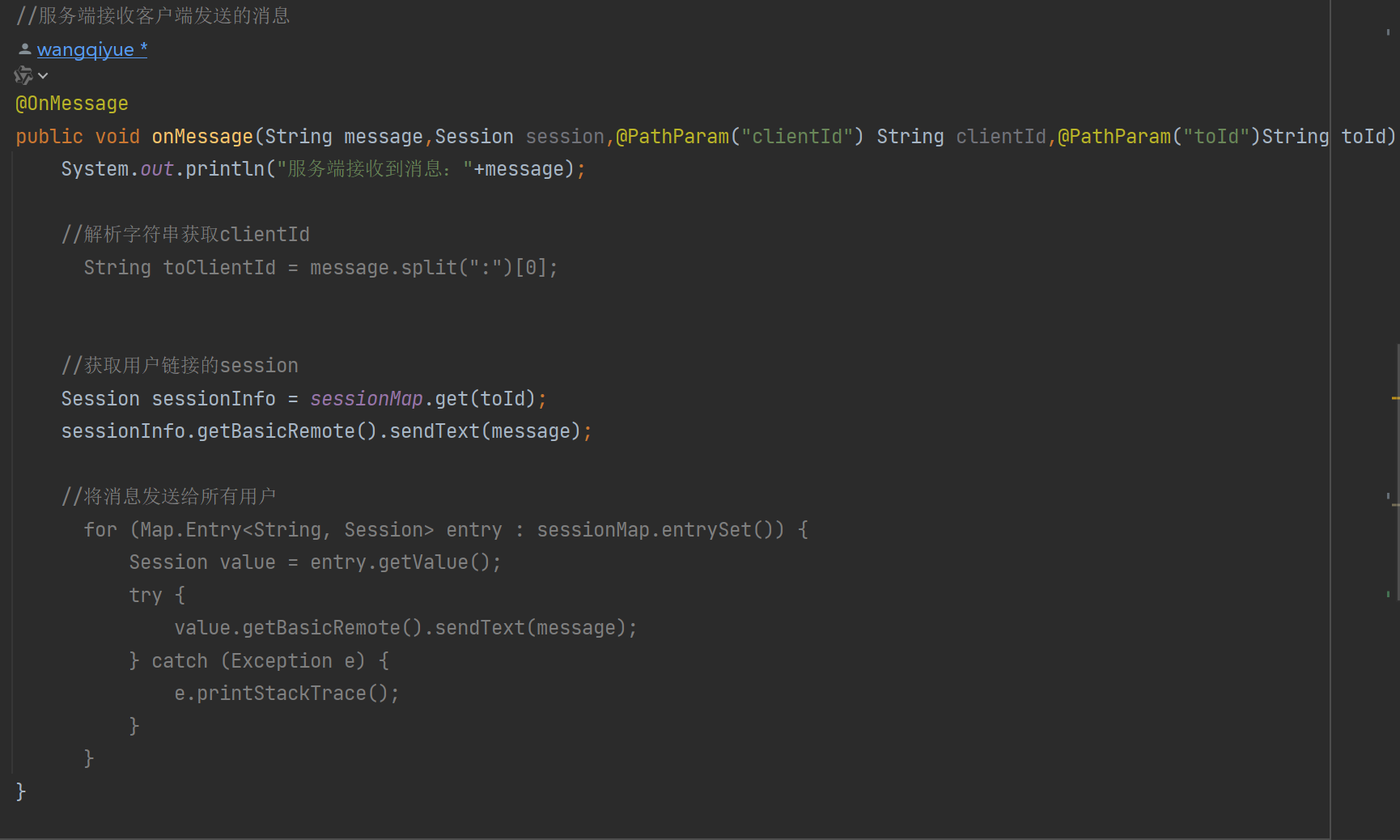
Task: Click the wangqiyue author link
Action: [x=86, y=49]
